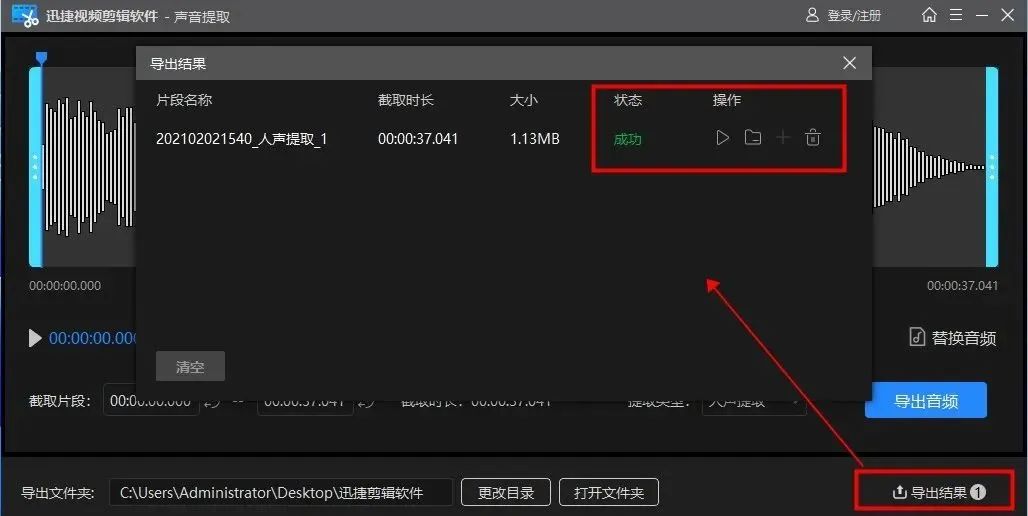The height and width of the screenshot is (516, 1028).
Task: Click 替换音频 option
Action: pyautogui.click(x=953, y=338)
